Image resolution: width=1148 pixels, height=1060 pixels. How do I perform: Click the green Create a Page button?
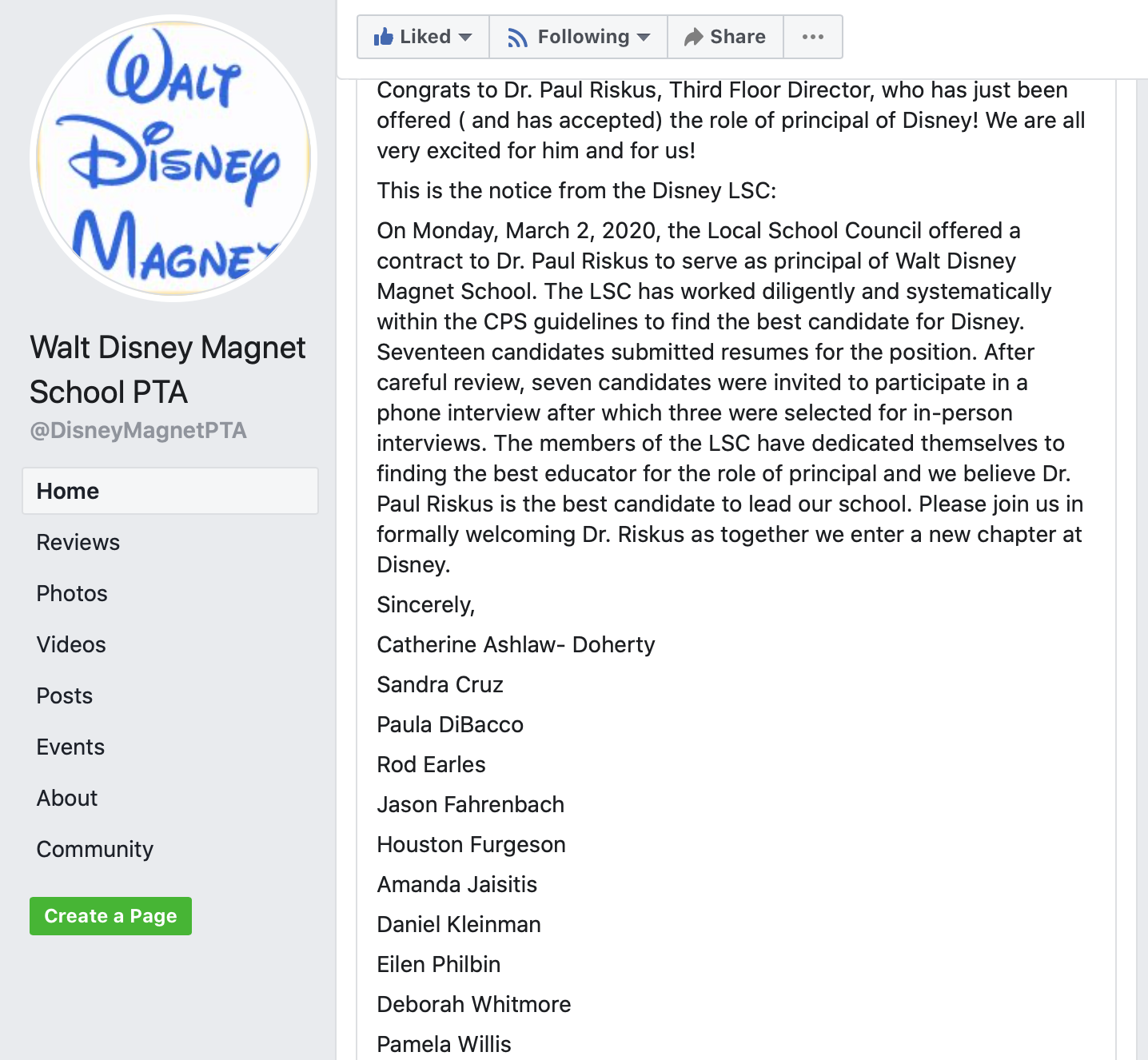click(x=111, y=916)
